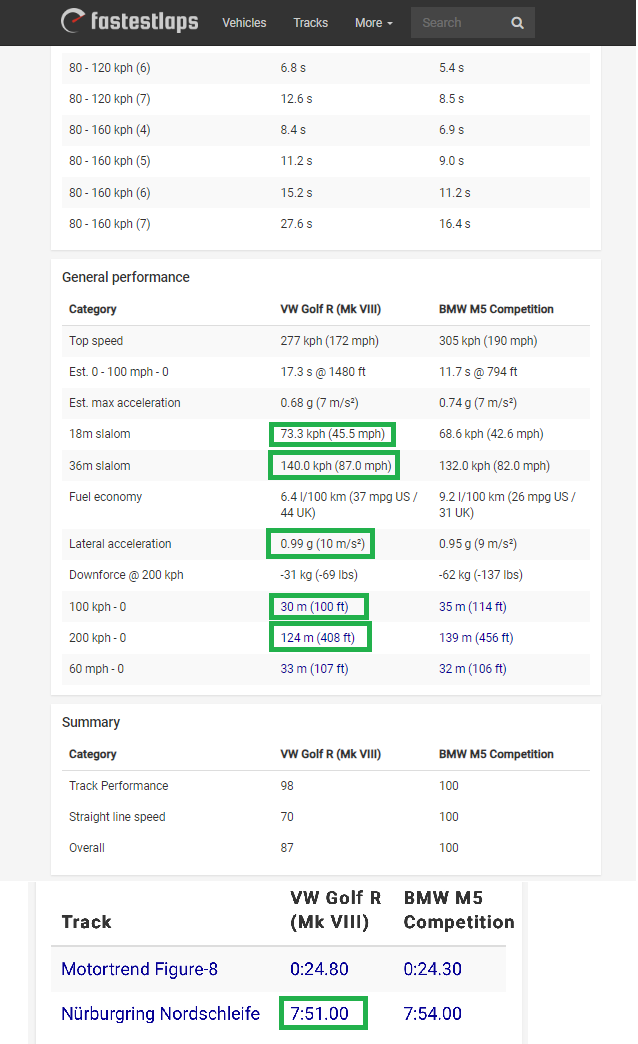The image size is (638, 1044).
Task: Click the 277 kph (172 mph) value
Action: point(330,340)
